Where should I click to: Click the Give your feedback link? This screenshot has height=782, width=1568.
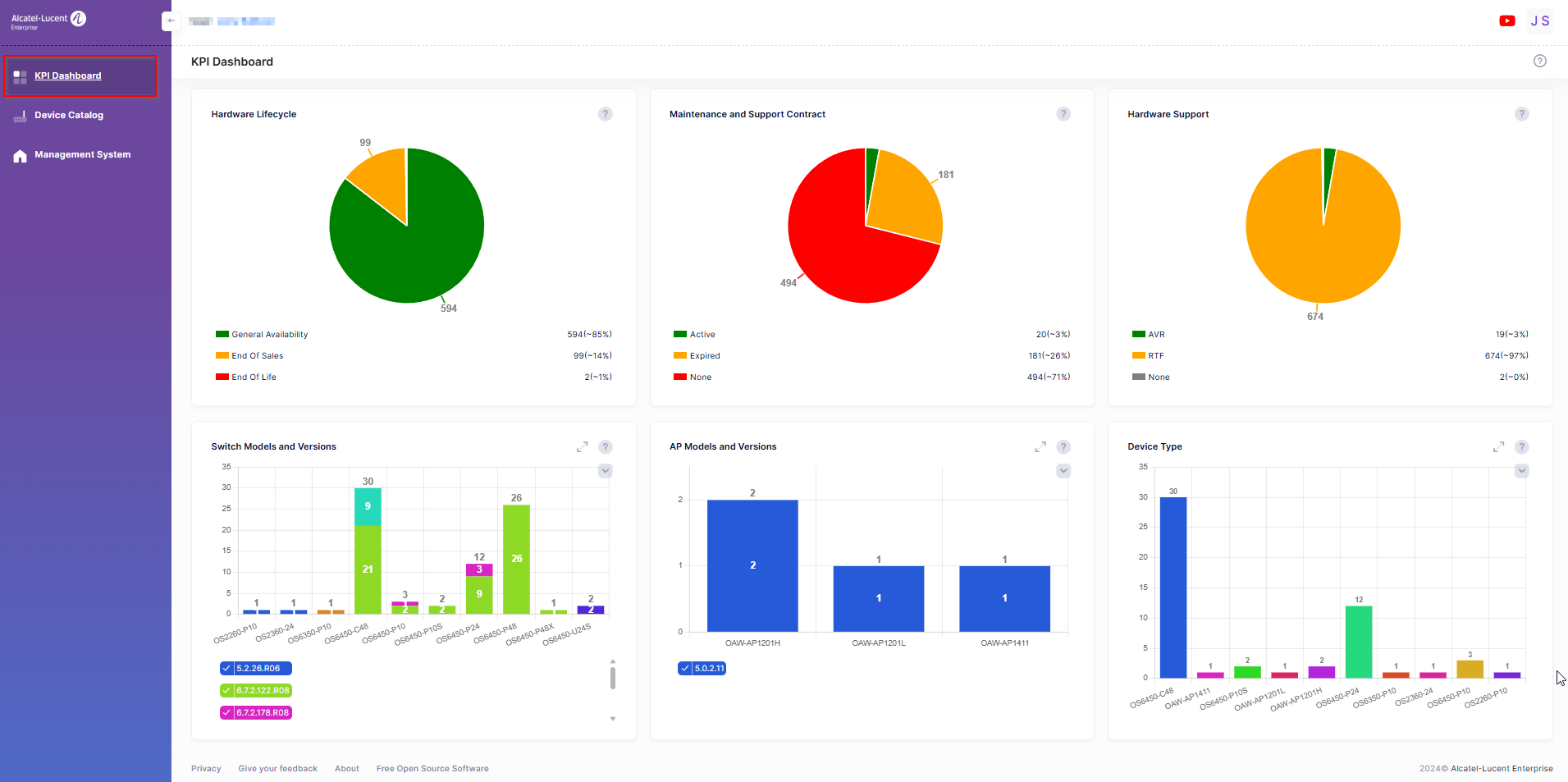click(x=277, y=769)
